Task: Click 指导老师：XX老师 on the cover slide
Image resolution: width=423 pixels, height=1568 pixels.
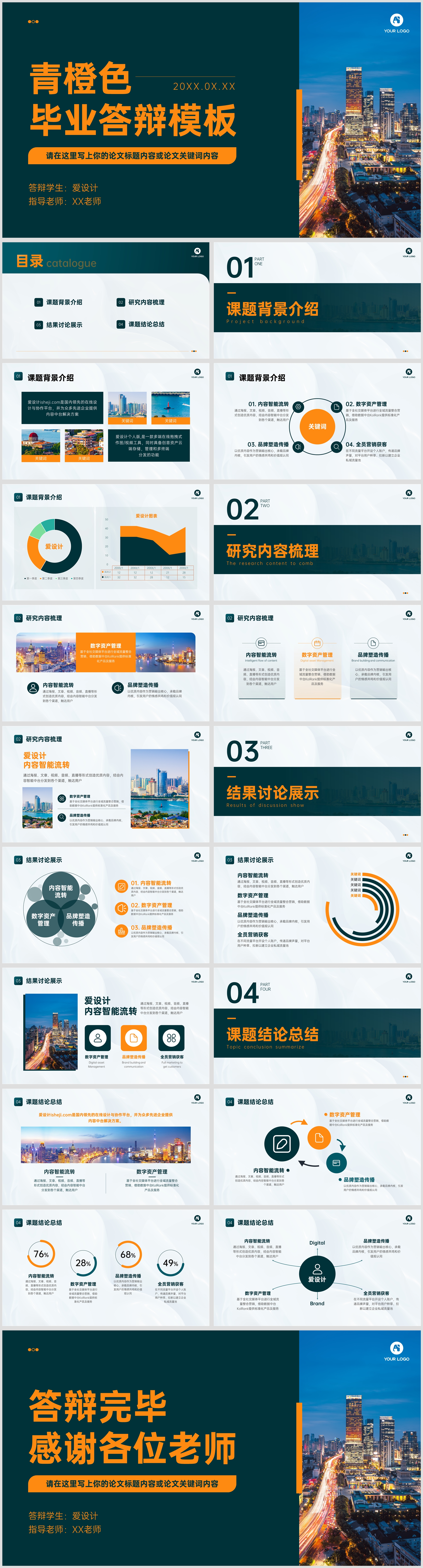Action: pyautogui.click(x=65, y=202)
